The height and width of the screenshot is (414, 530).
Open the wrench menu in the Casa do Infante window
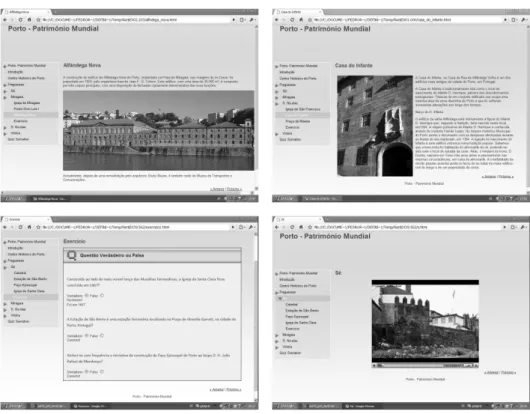coord(524,20)
